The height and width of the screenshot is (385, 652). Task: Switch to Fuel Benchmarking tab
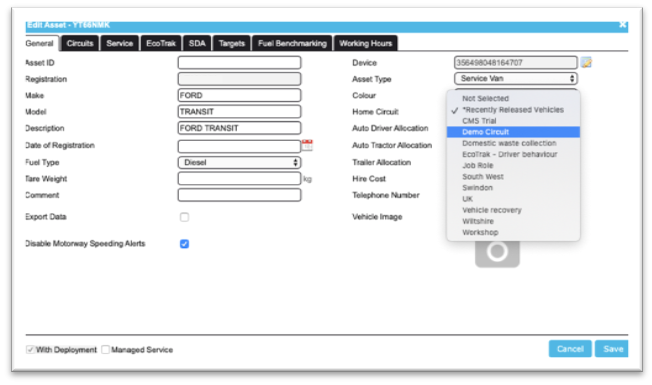pyautogui.click(x=292, y=43)
